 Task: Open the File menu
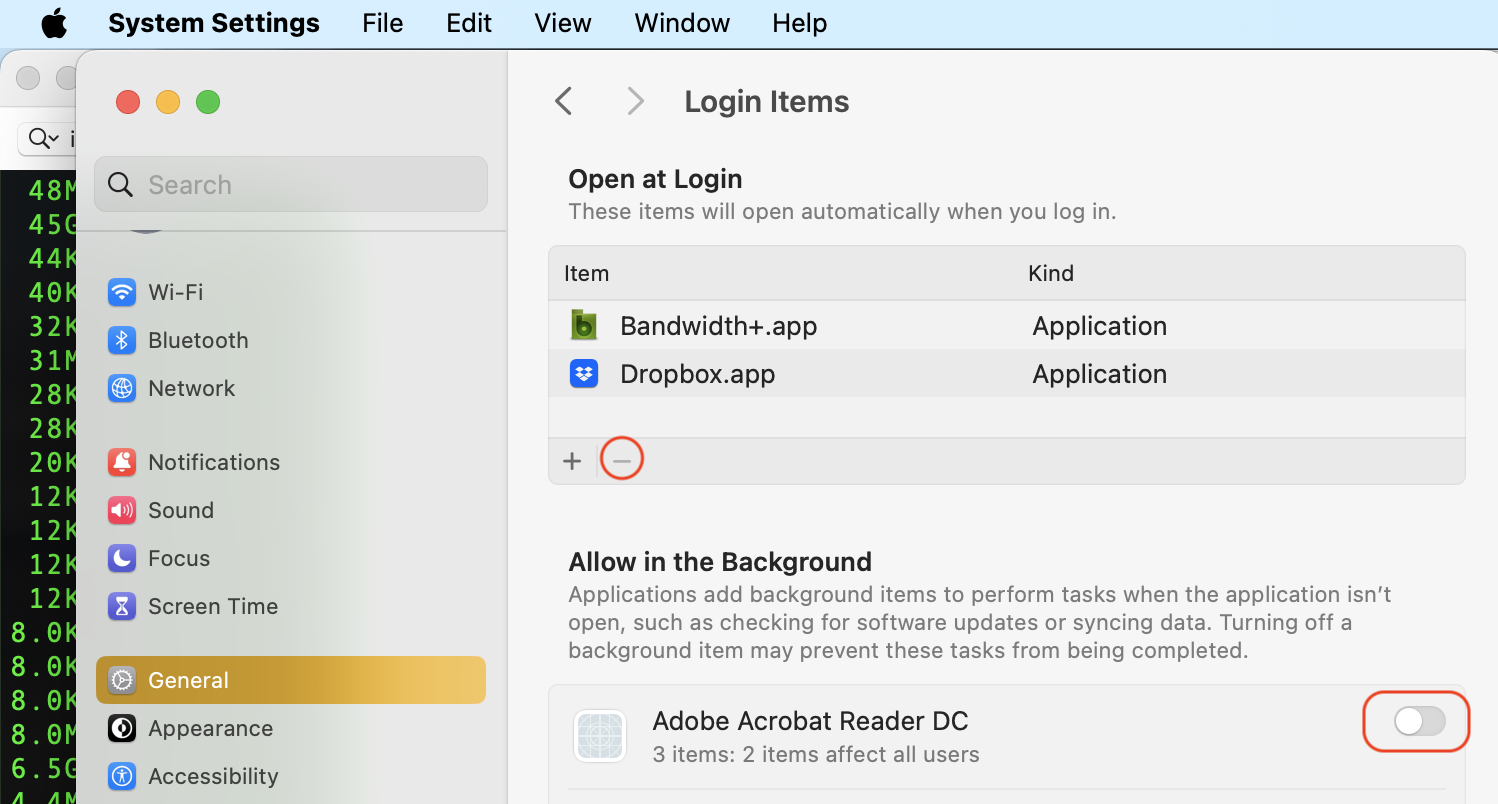[382, 23]
